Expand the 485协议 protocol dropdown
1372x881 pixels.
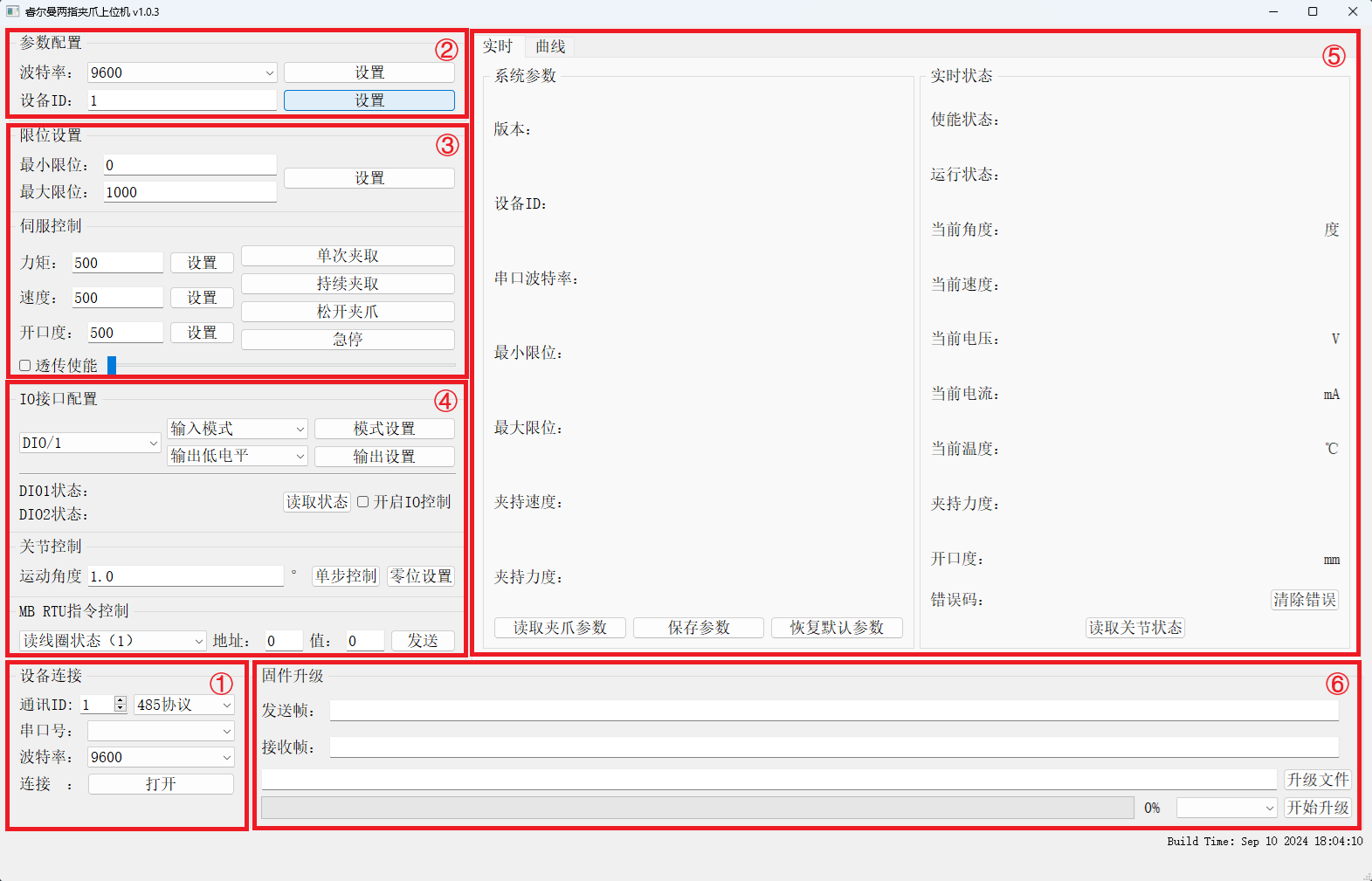(x=183, y=705)
